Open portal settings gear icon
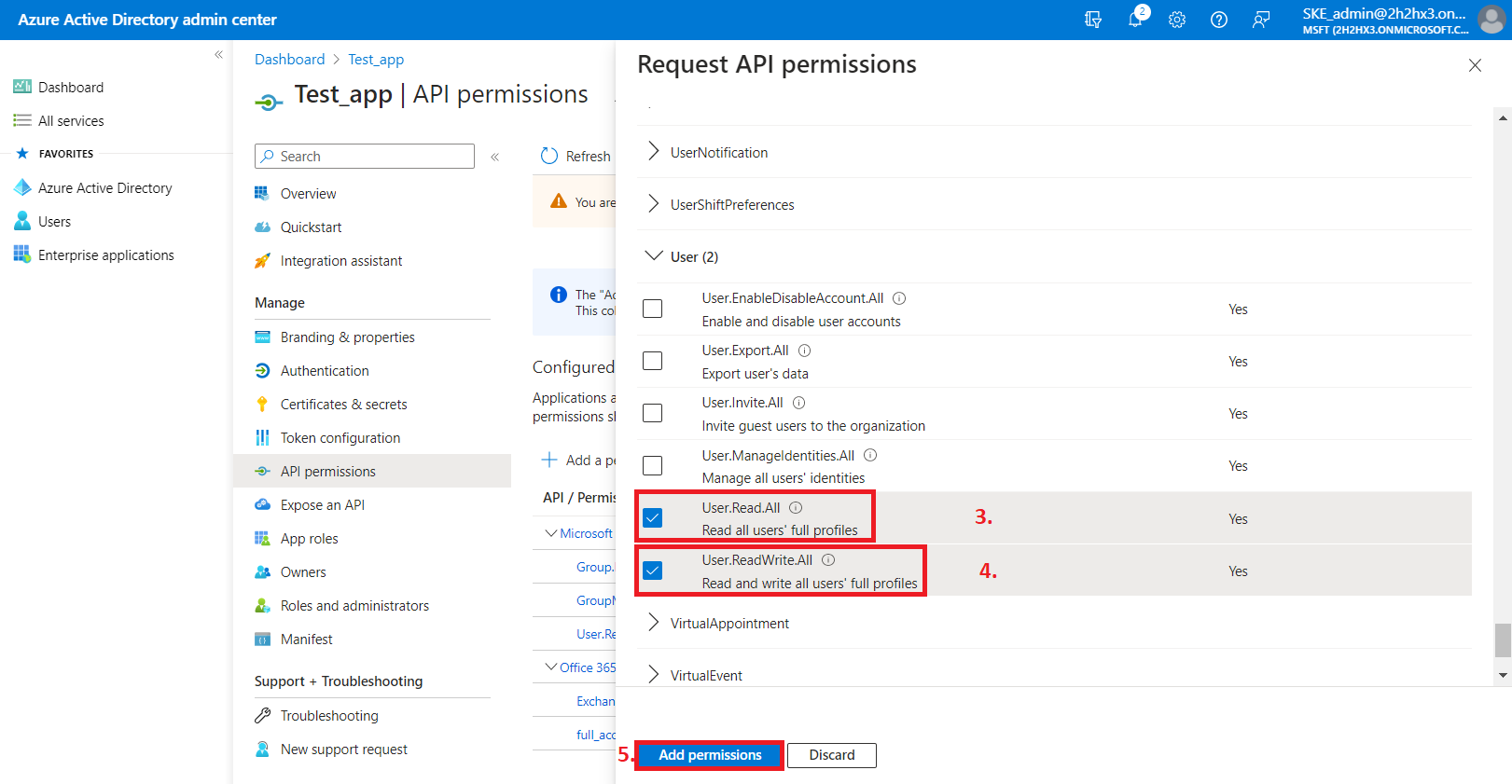Screen dimensions: 1512x784 pos(1177,20)
